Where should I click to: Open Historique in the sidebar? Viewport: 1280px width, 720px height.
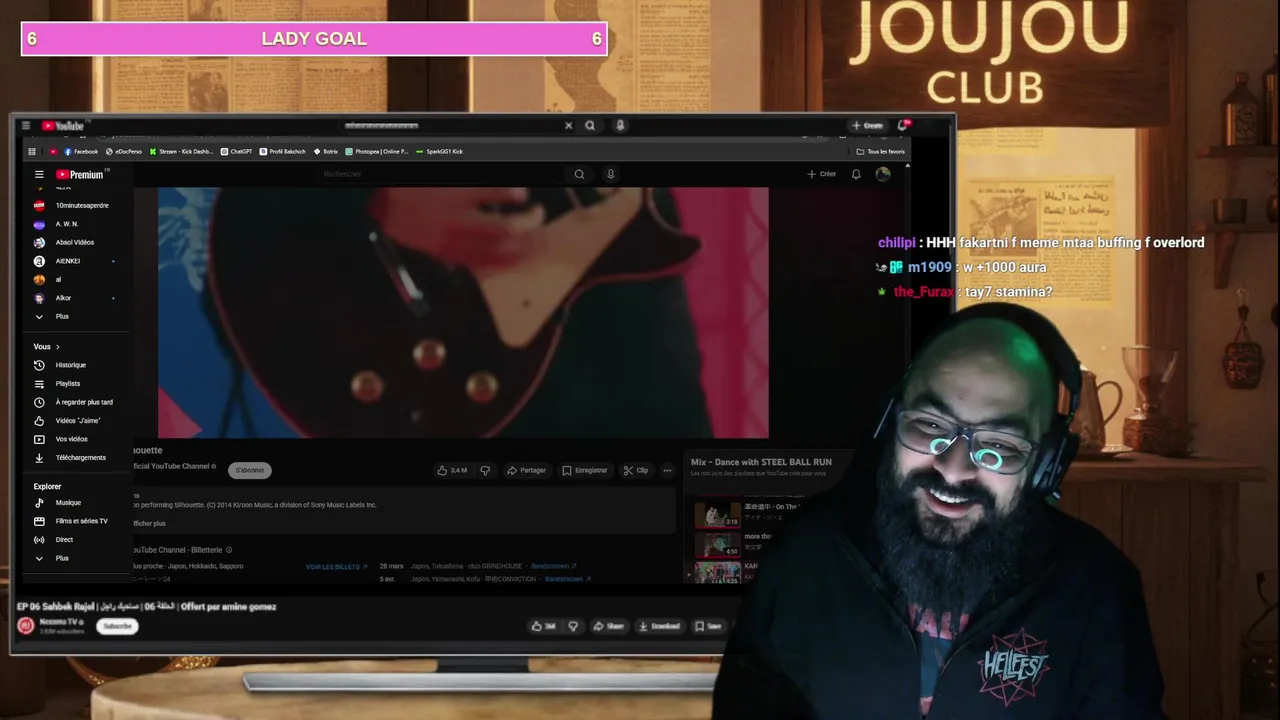[61, 365]
